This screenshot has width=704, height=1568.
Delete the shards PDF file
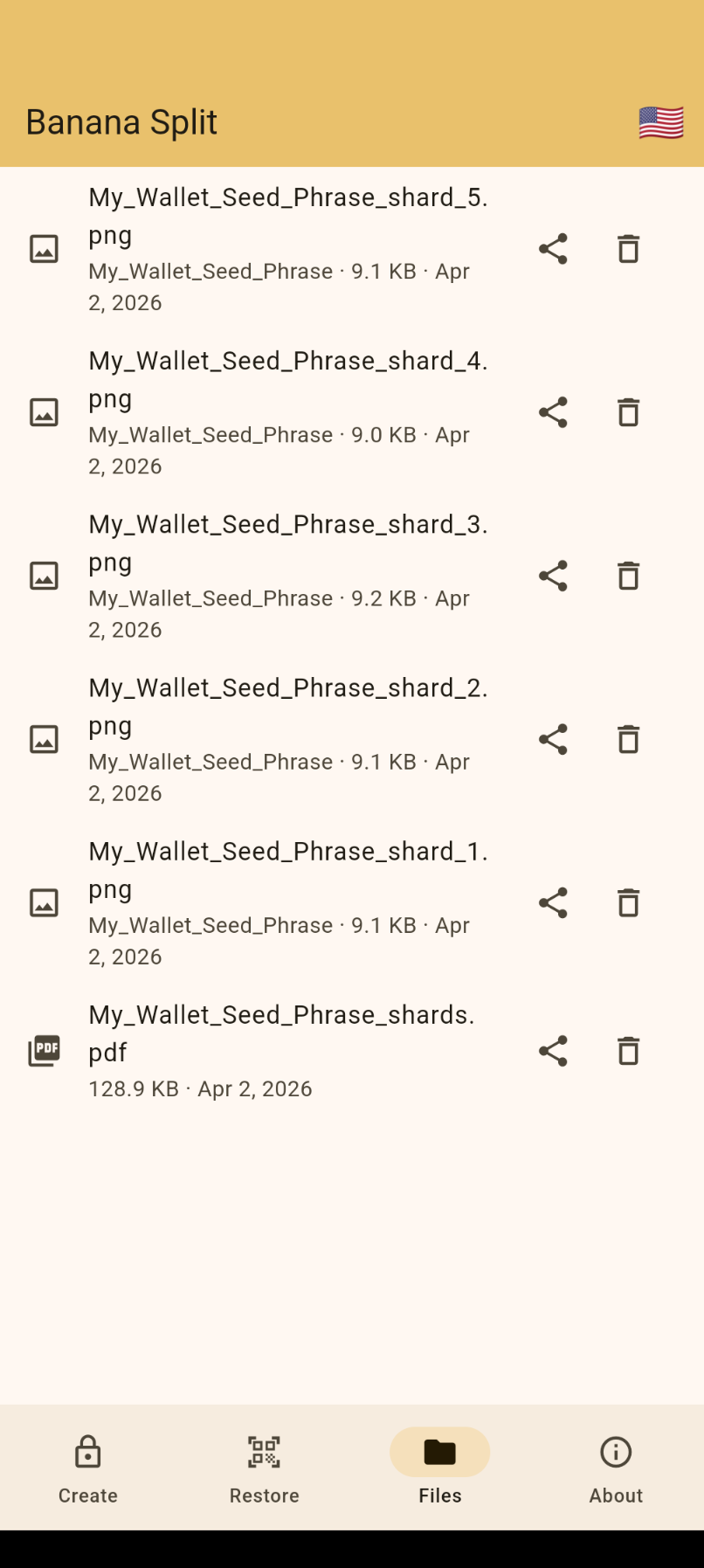click(x=628, y=1051)
